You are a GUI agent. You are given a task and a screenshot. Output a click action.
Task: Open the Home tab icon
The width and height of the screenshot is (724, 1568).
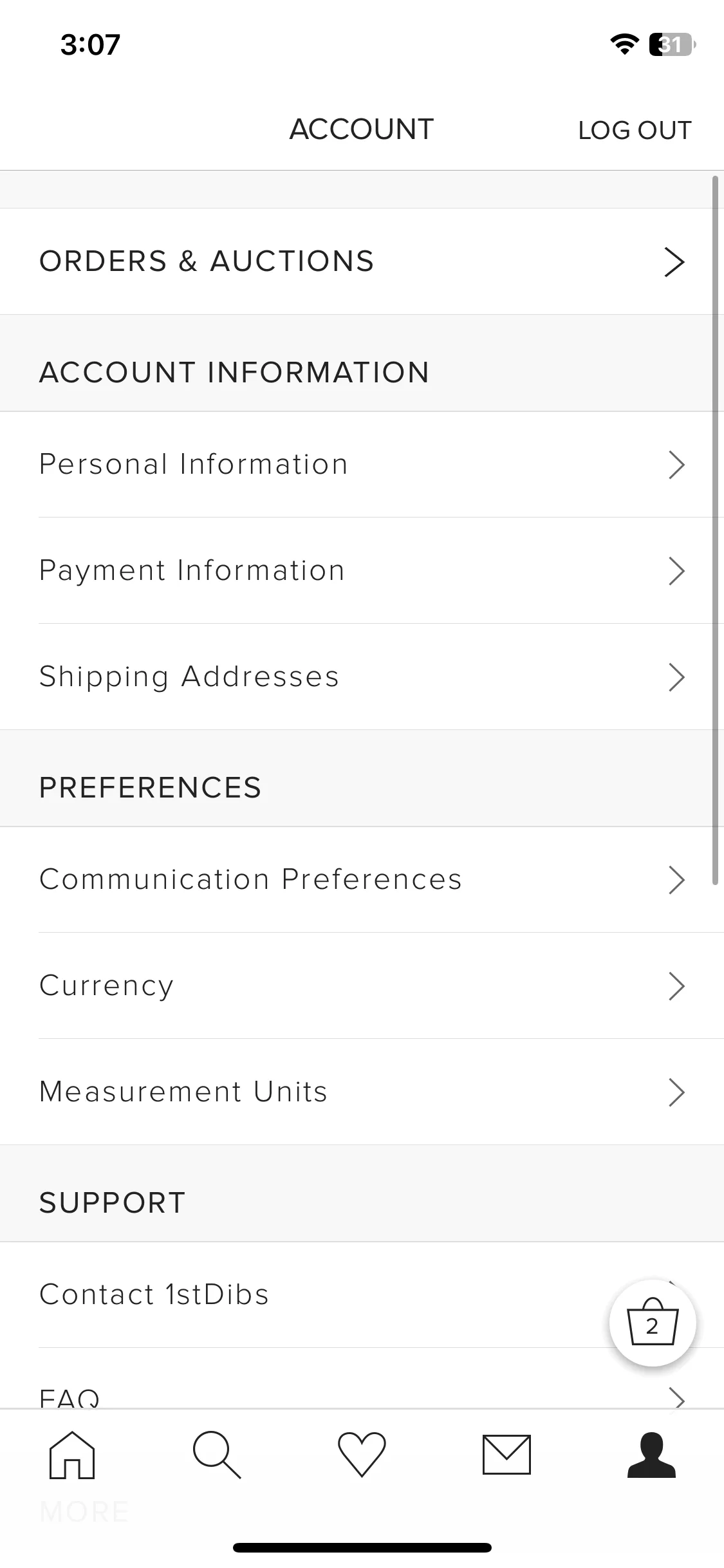click(x=72, y=1455)
